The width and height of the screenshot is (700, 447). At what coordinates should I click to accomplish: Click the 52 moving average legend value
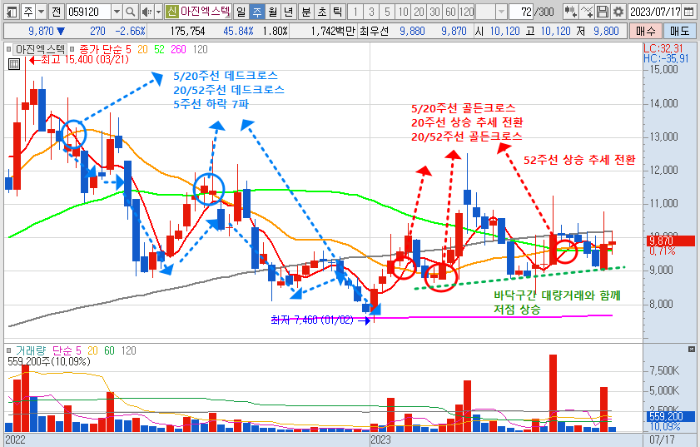(159, 49)
